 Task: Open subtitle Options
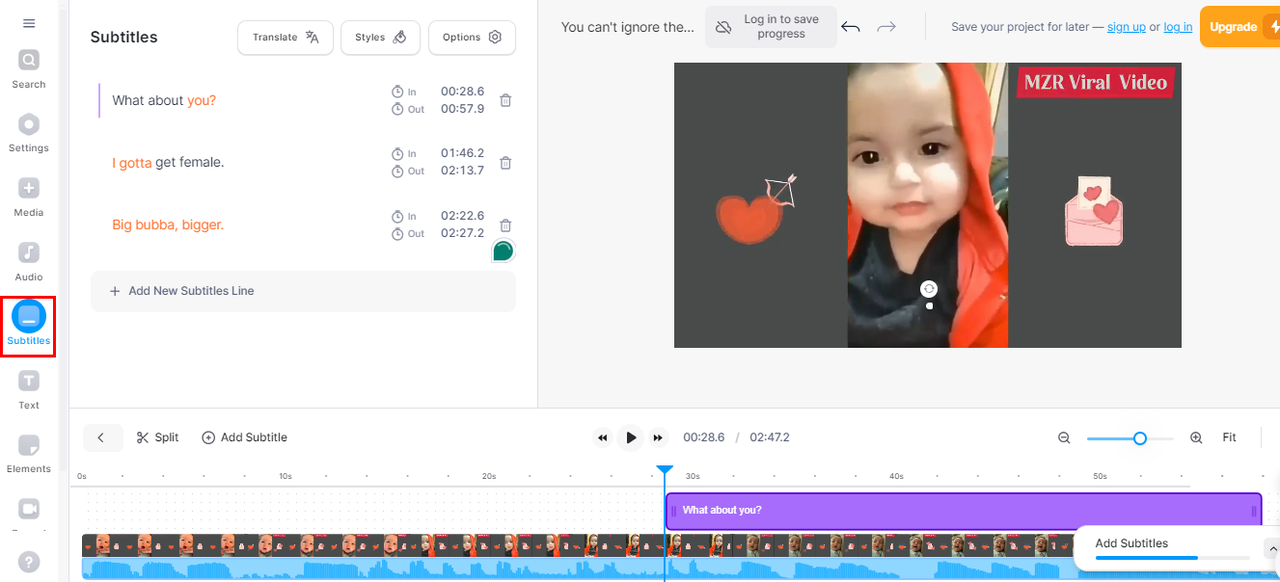pyautogui.click(x=472, y=37)
